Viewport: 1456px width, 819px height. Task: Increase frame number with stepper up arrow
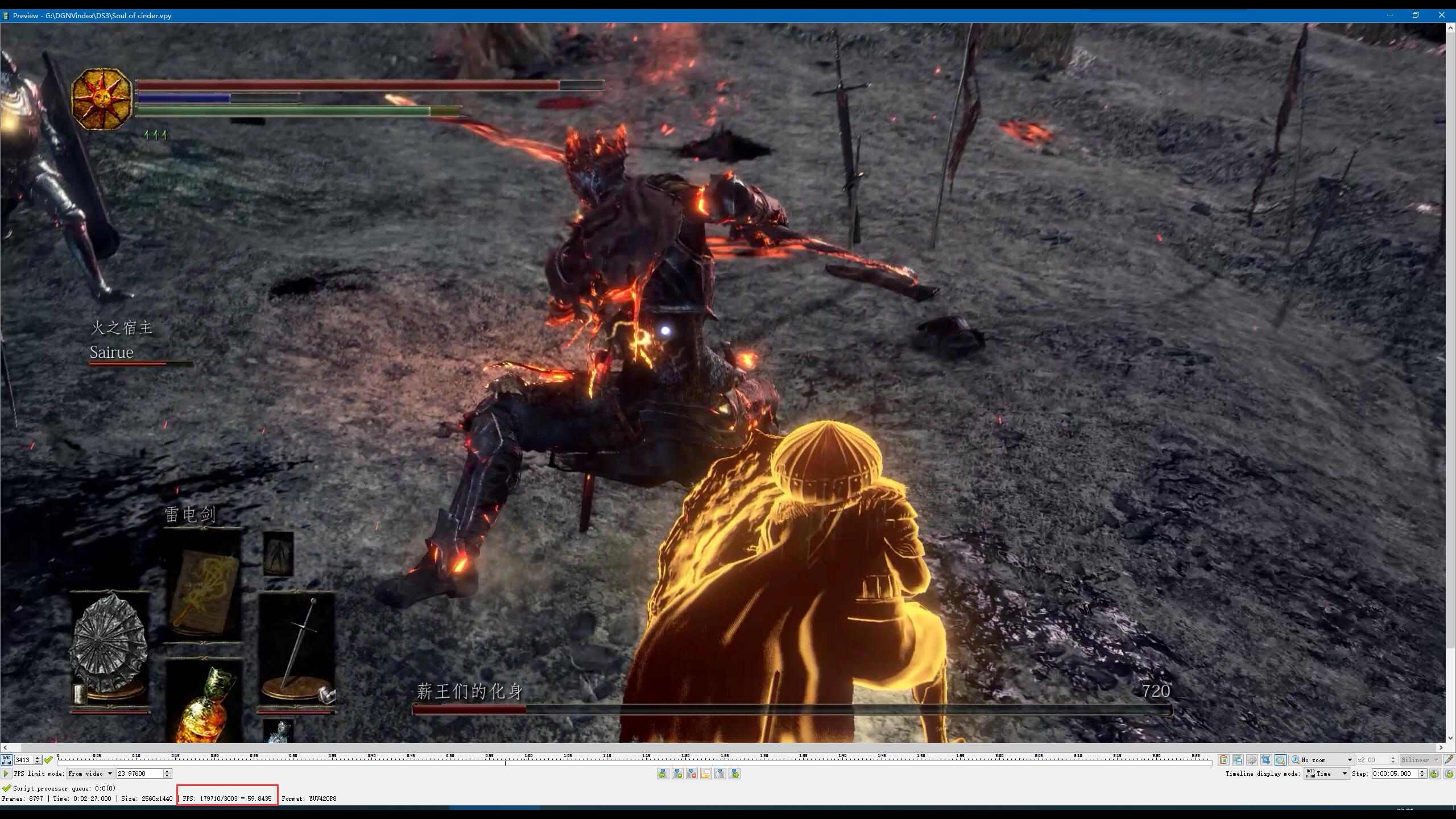click(x=38, y=758)
